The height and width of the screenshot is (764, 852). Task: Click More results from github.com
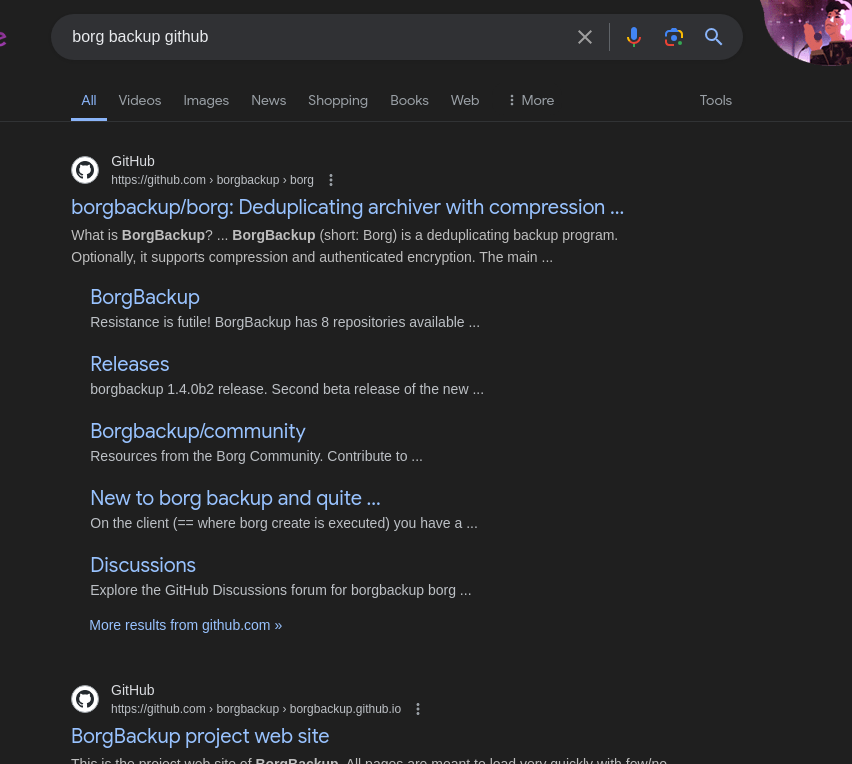click(x=185, y=625)
